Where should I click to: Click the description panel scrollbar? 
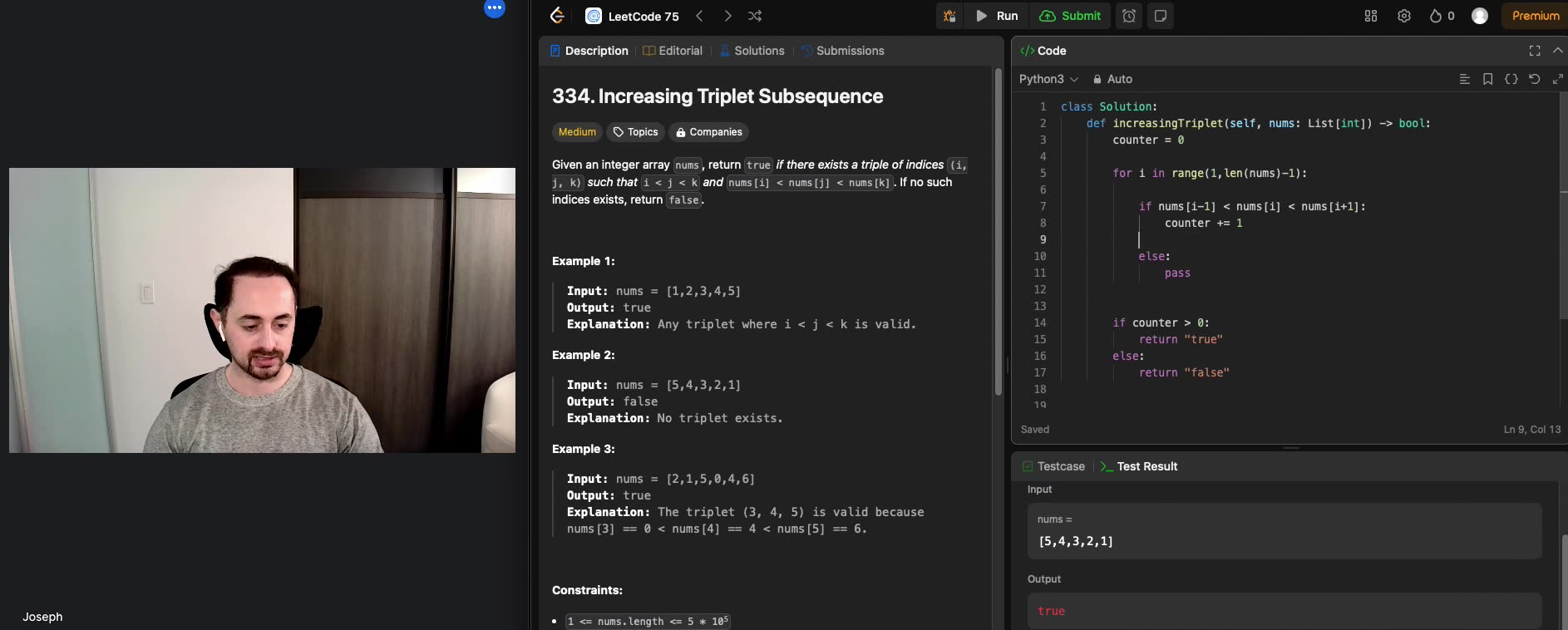[998, 232]
